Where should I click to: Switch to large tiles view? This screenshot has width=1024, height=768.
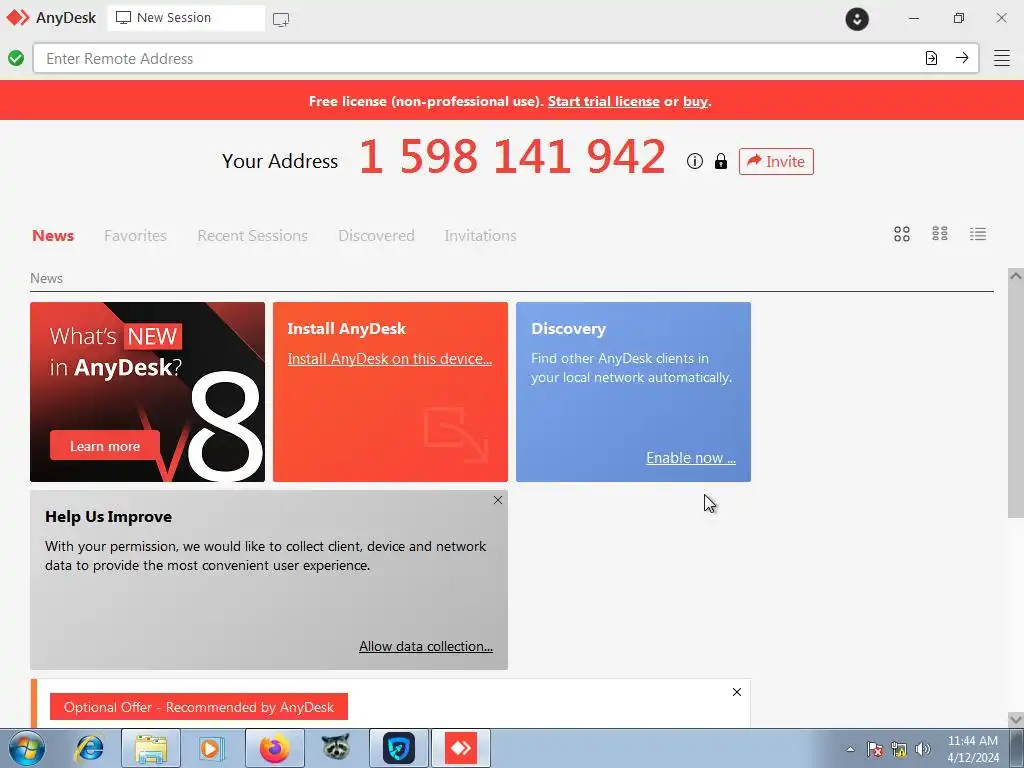(902, 234)
